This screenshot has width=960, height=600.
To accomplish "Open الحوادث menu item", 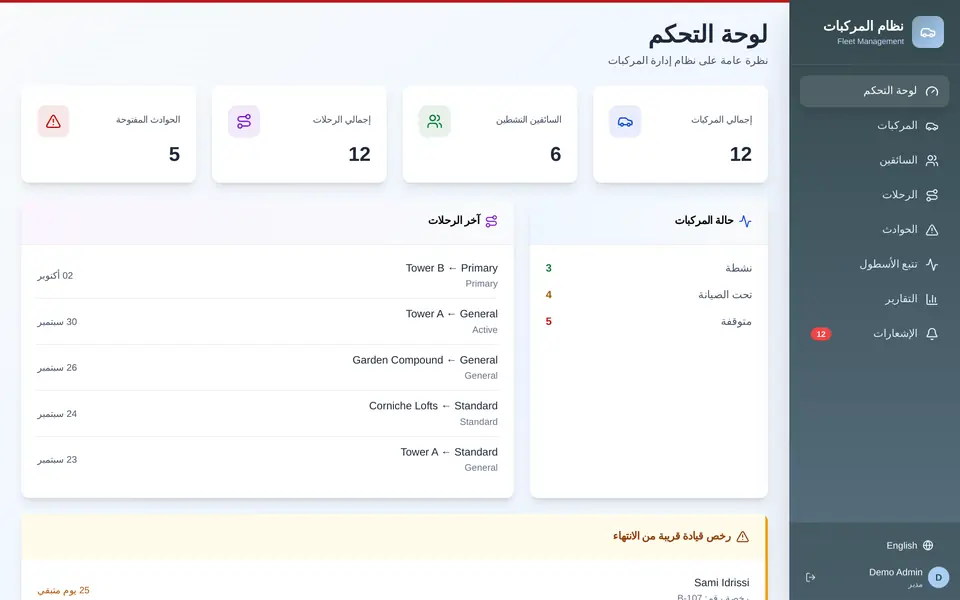I will tap(874, 230).
